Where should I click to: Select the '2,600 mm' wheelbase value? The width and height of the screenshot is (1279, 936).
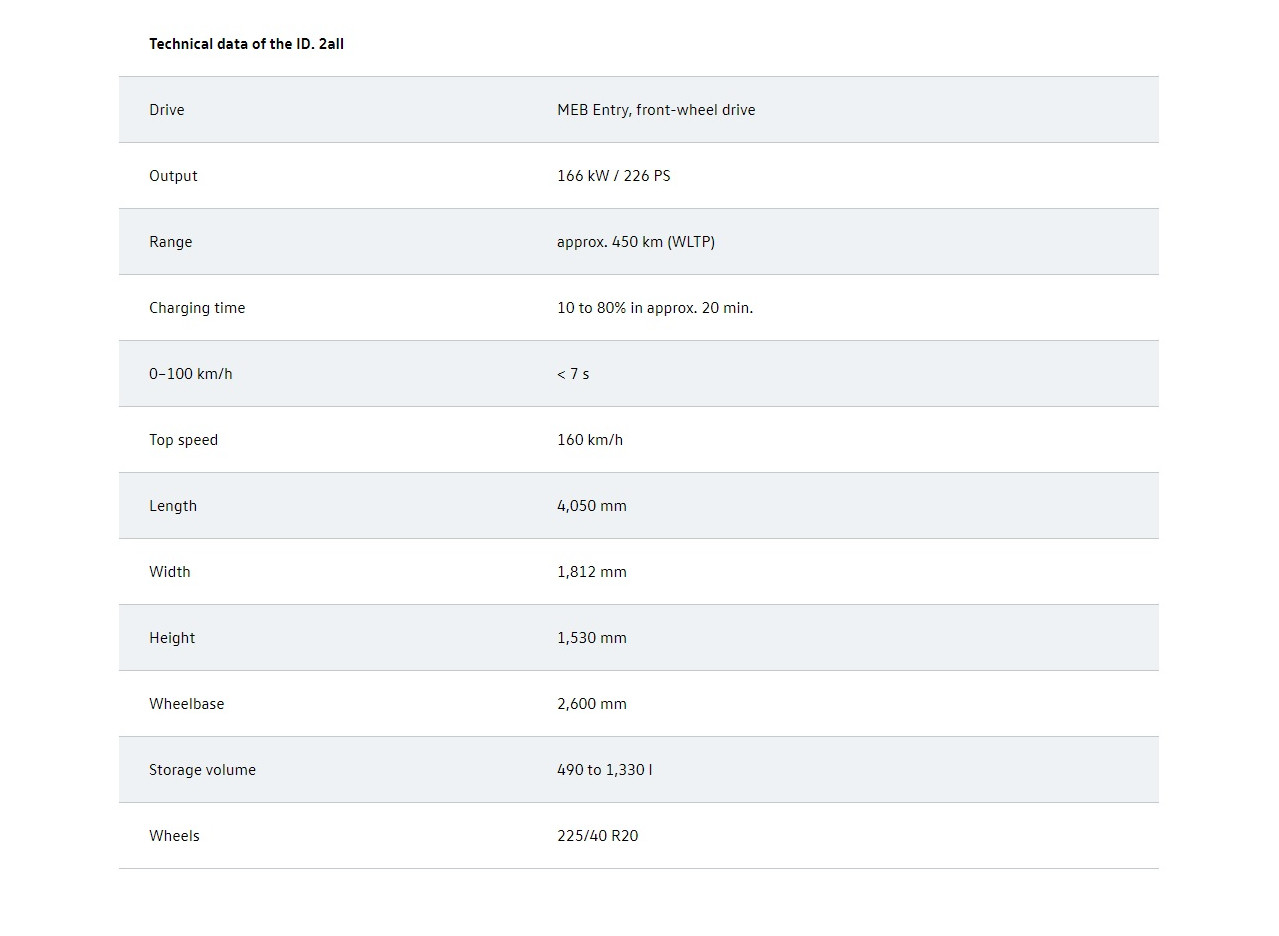[592, 704]
